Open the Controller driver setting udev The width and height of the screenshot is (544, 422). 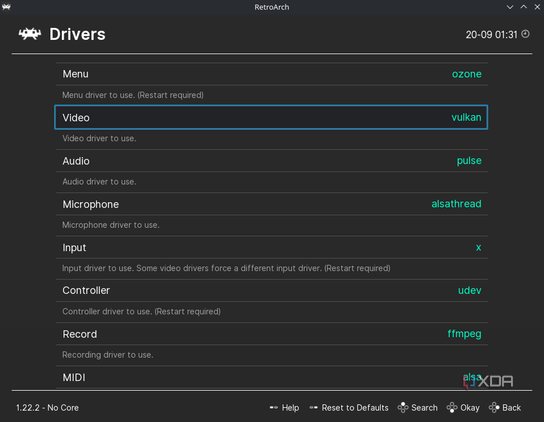tap(272, 290)
